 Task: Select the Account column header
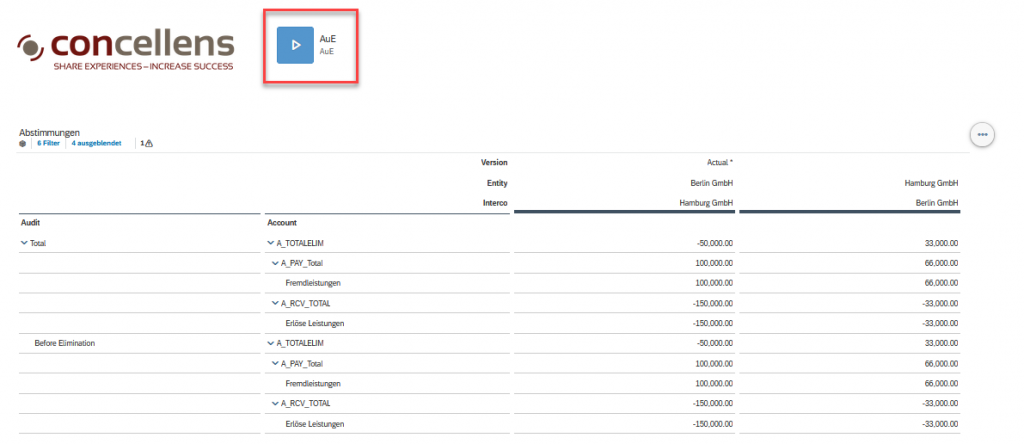point(283,223)
